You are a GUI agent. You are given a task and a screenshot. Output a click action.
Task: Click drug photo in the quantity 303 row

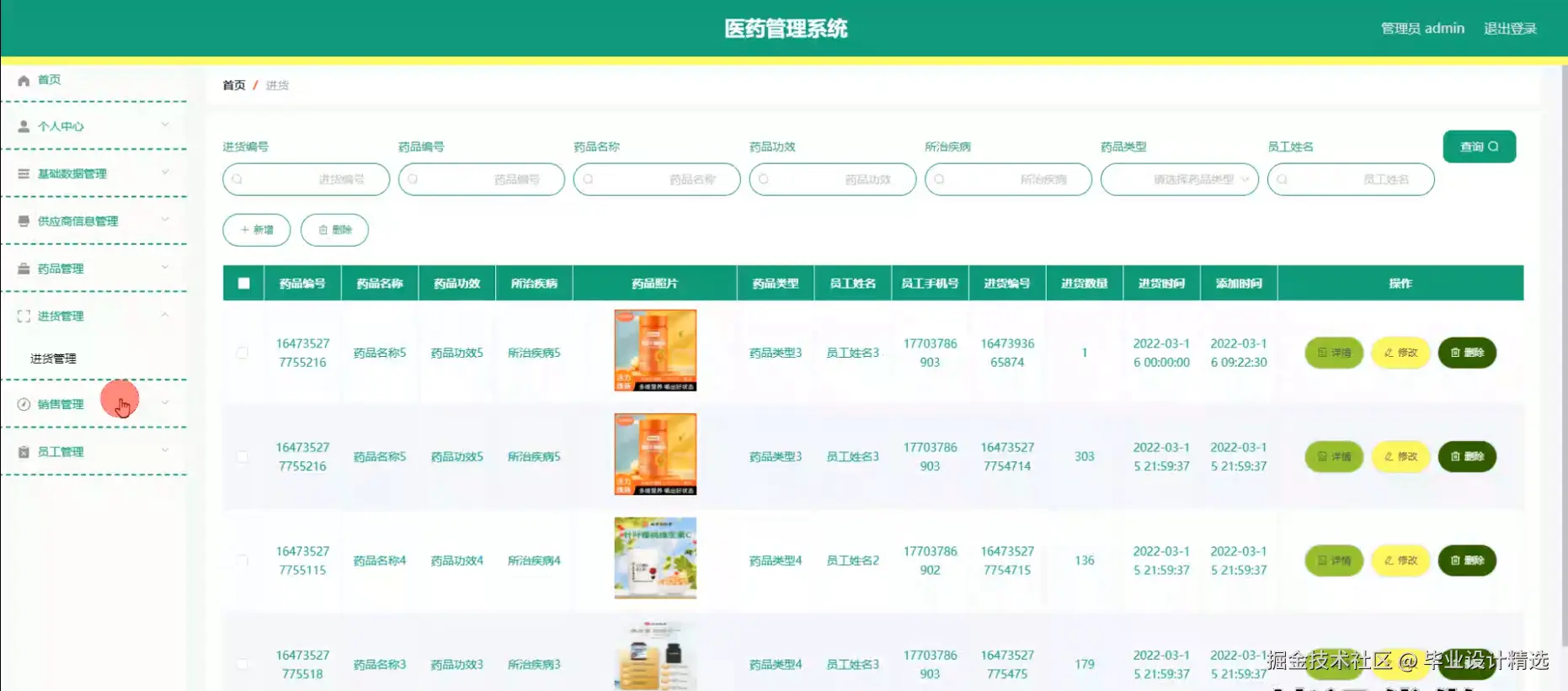pos(655,454)
